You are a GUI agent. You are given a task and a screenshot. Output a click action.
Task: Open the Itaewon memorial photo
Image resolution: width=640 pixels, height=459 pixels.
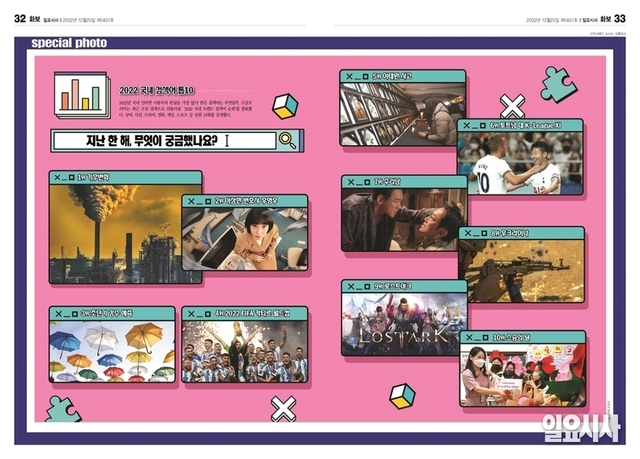(x=402, y=114)
